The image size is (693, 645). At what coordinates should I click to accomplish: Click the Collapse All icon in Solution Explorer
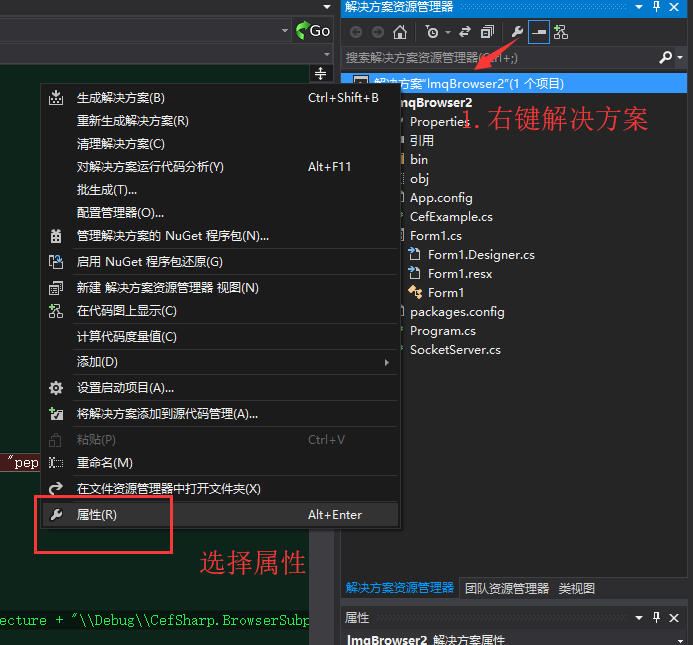tap(487, 32)
